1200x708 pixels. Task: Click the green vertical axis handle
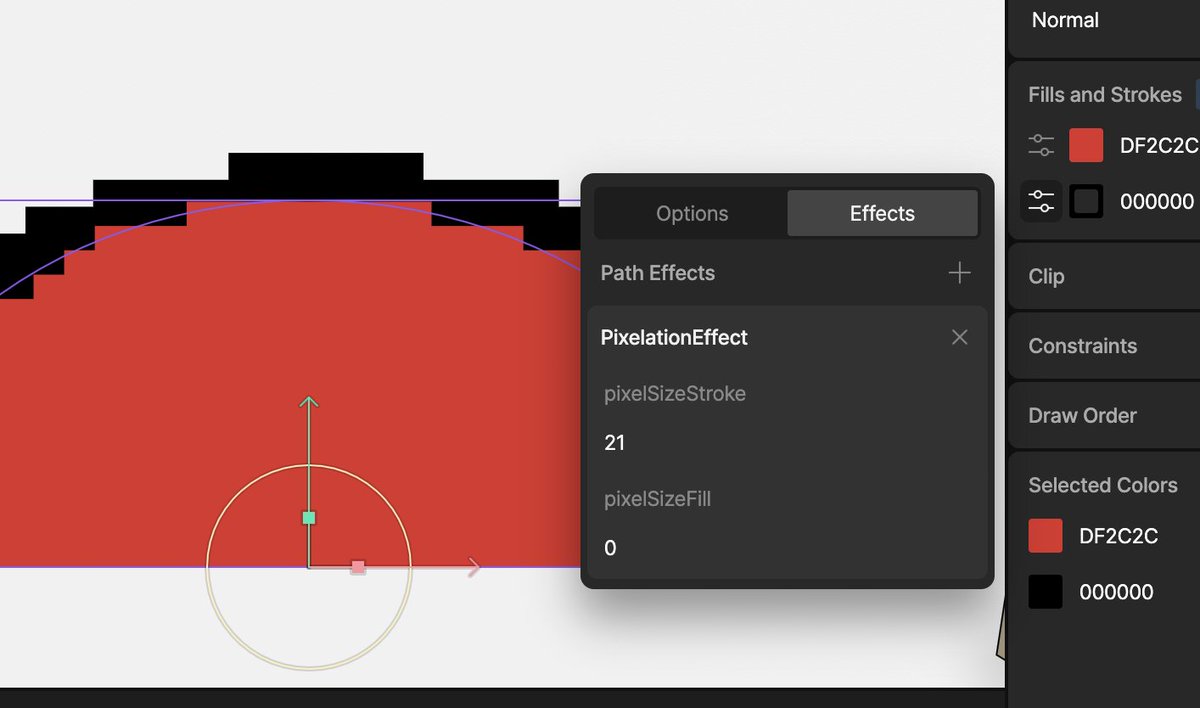coord(309,518)
